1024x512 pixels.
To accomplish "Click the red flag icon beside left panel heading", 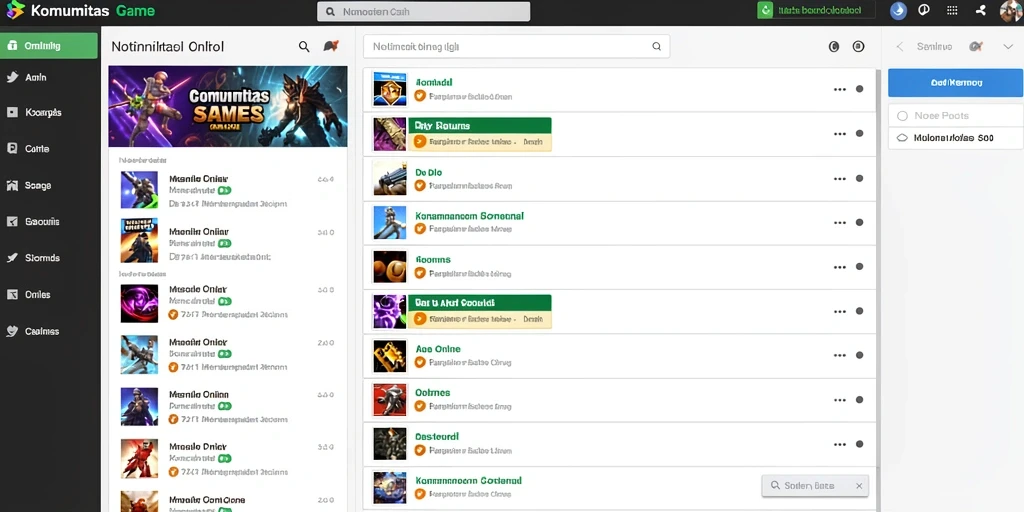I will pos(331,46).
